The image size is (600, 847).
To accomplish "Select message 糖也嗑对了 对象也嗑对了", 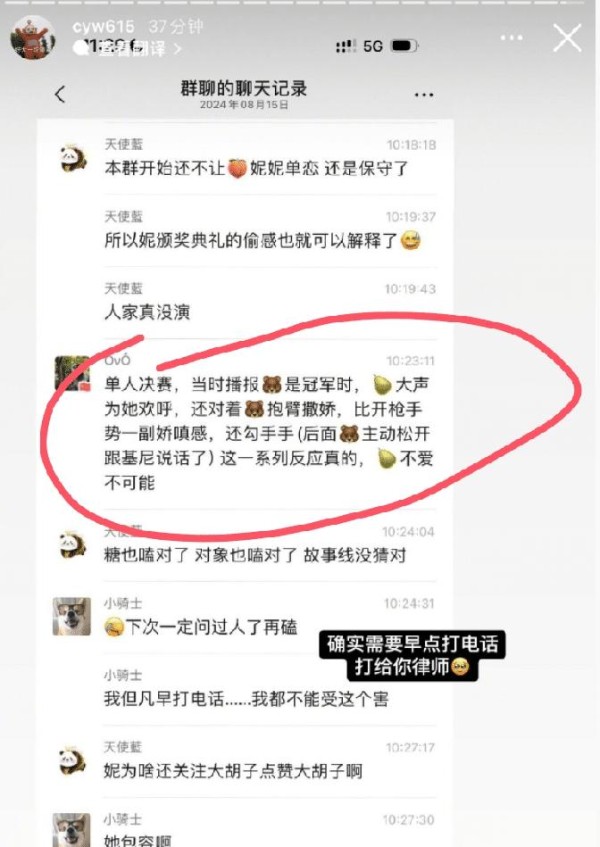I will tap(255, 555).
